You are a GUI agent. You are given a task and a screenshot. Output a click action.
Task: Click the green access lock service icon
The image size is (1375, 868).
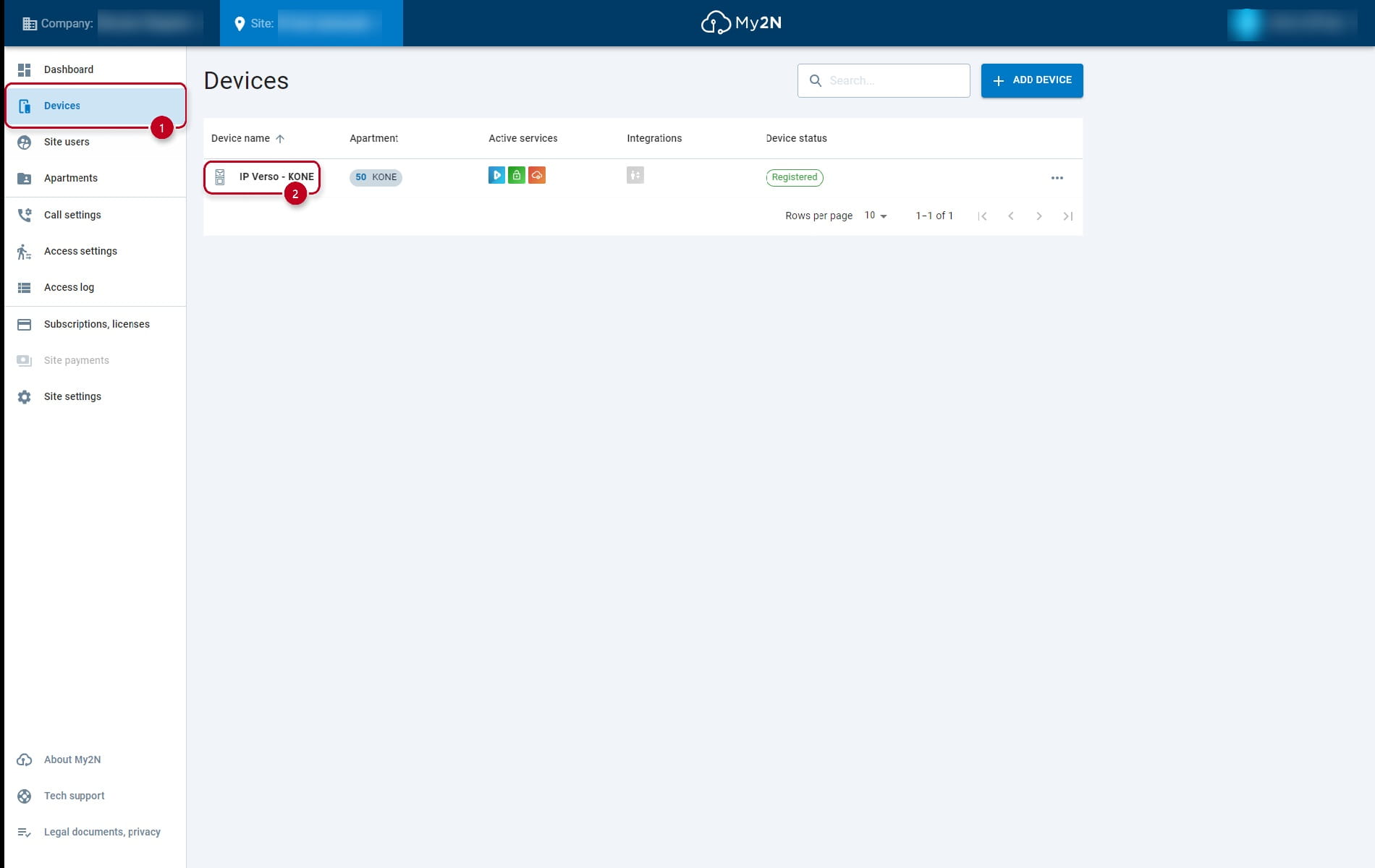tap(517, 175)
